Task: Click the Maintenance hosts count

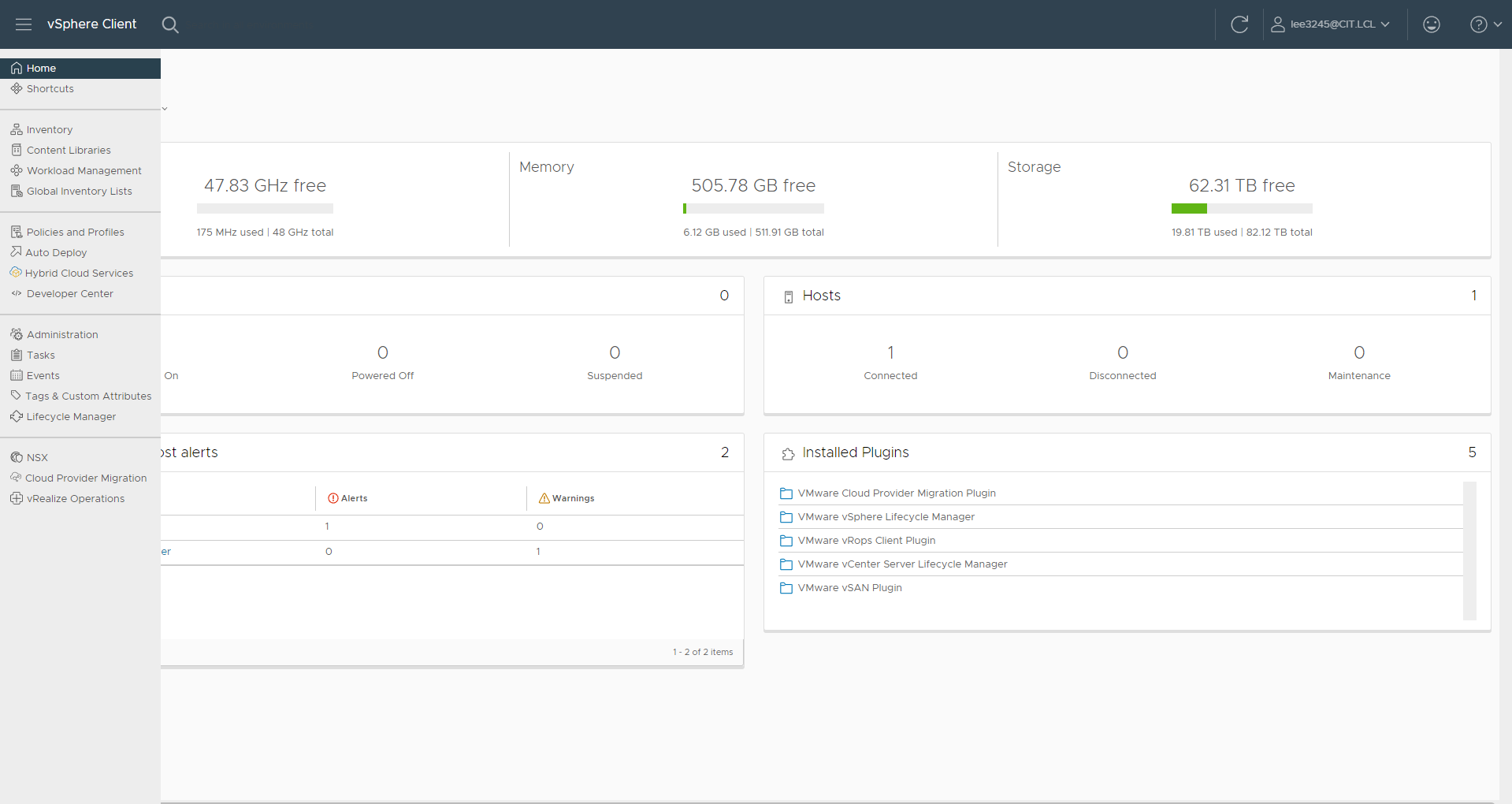Action: 1359,352
